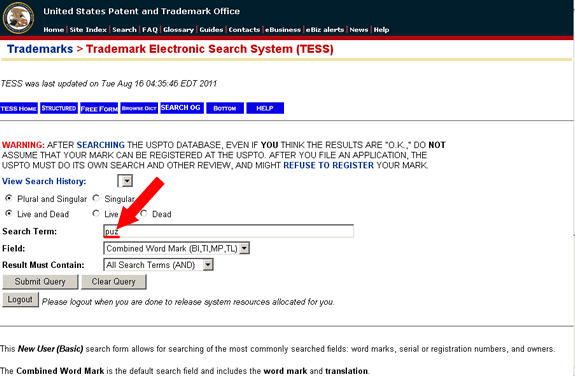Viewport: 575px width, 376px height.
Task: Click the USPTO eagle seal logo
Action: coord(18,18)
